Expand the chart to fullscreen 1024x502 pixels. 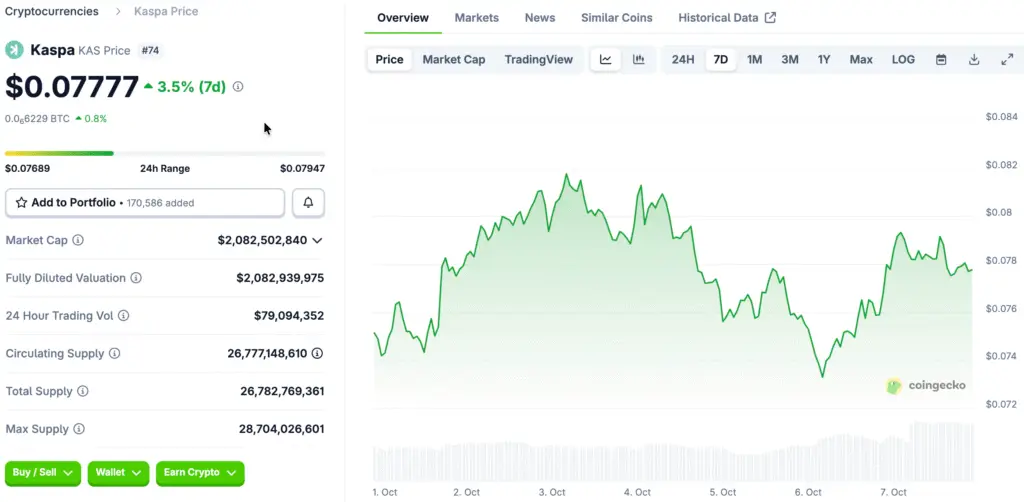(1007, 60)
